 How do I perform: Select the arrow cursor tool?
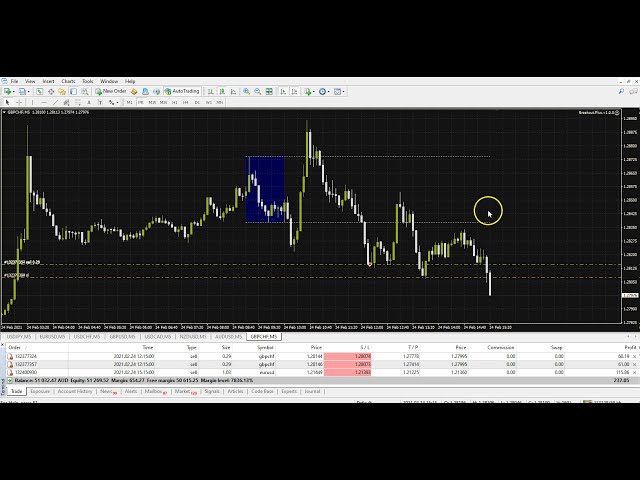[8, 102]
